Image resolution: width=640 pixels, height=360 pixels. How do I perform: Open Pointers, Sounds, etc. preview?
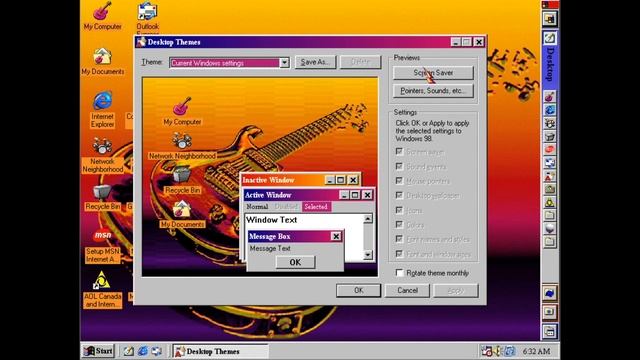click(x=433, y=91)
